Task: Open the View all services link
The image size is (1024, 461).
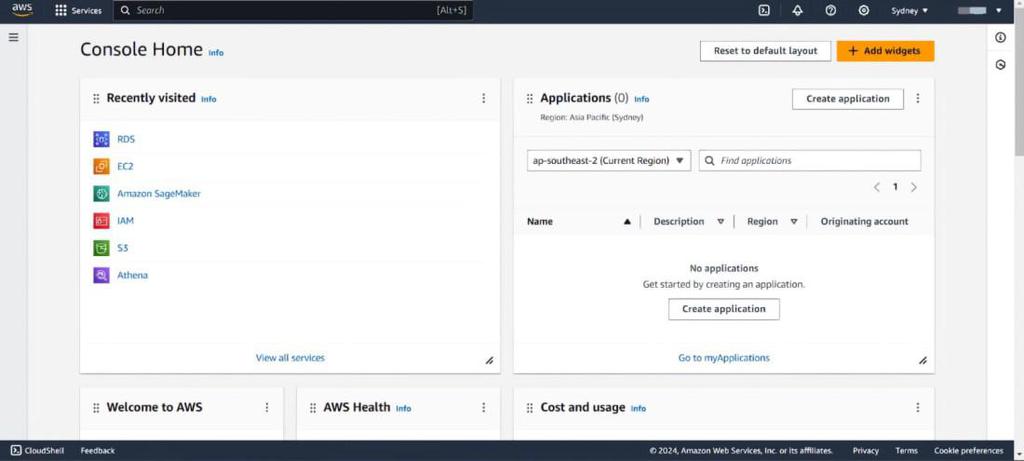Action: 290,358
